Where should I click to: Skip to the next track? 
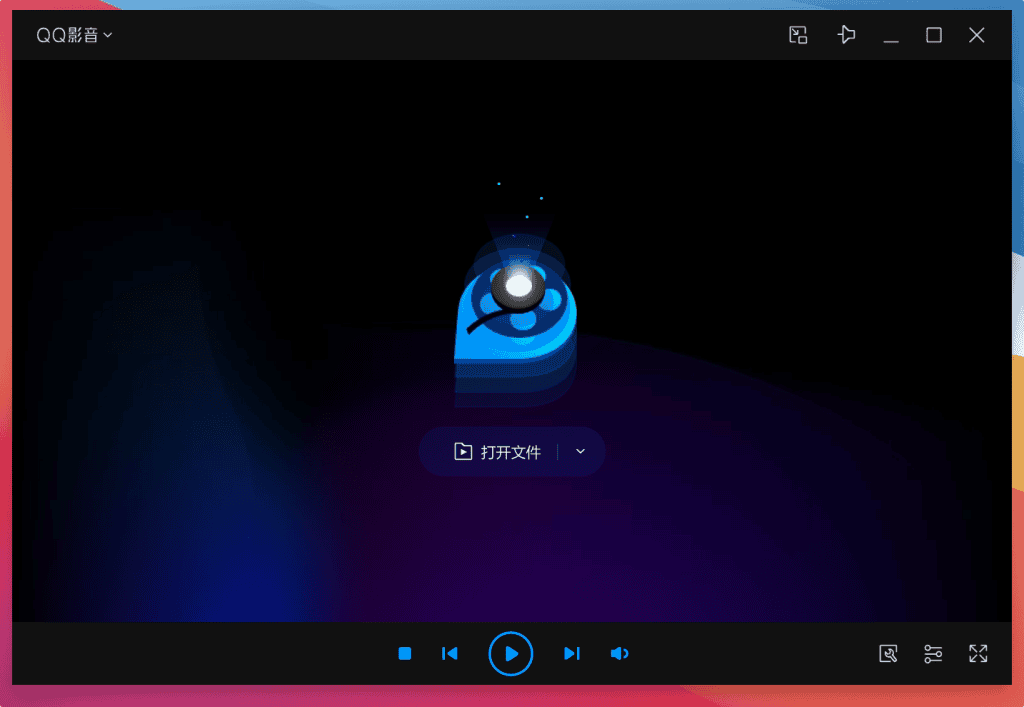point(571,653)
